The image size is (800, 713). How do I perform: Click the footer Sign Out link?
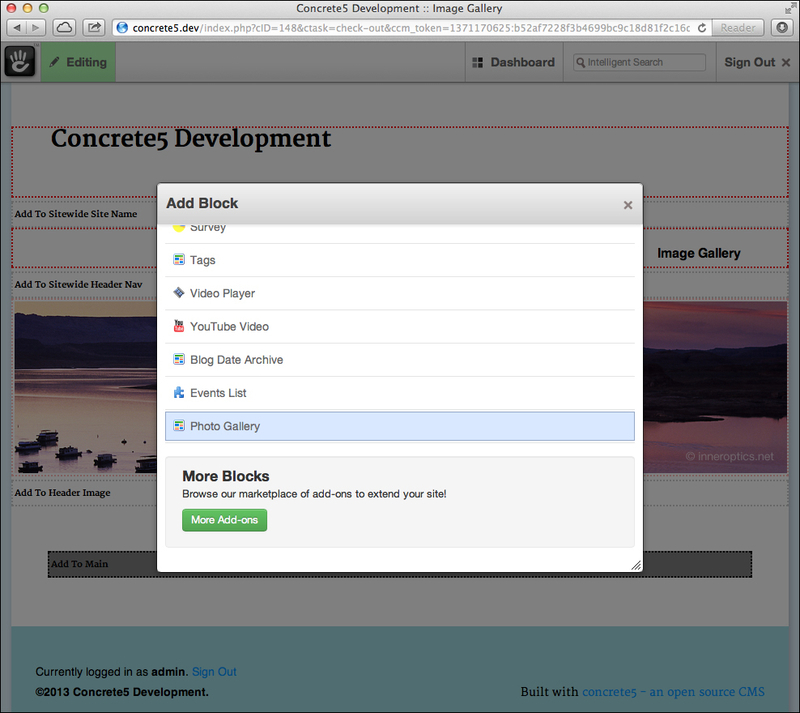point(214,672)
